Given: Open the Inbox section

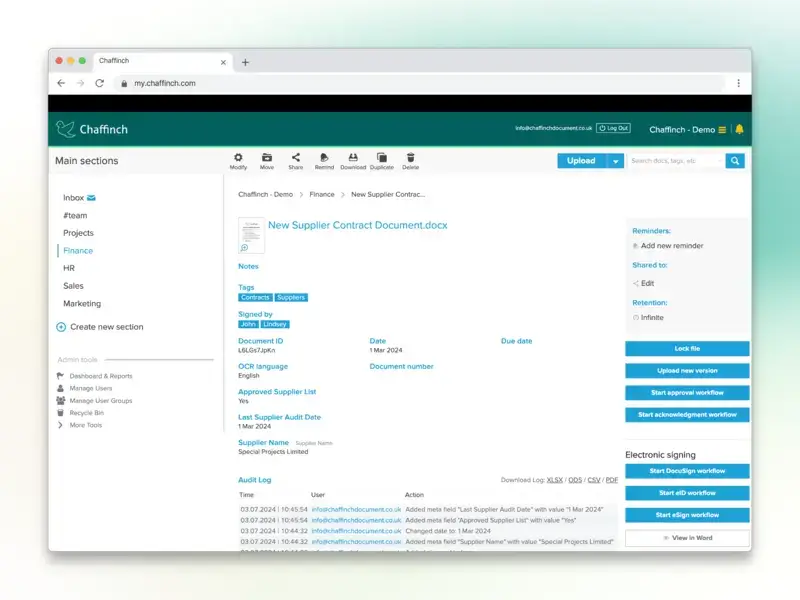Looking at the screenshot, I should tap(73, 197).
